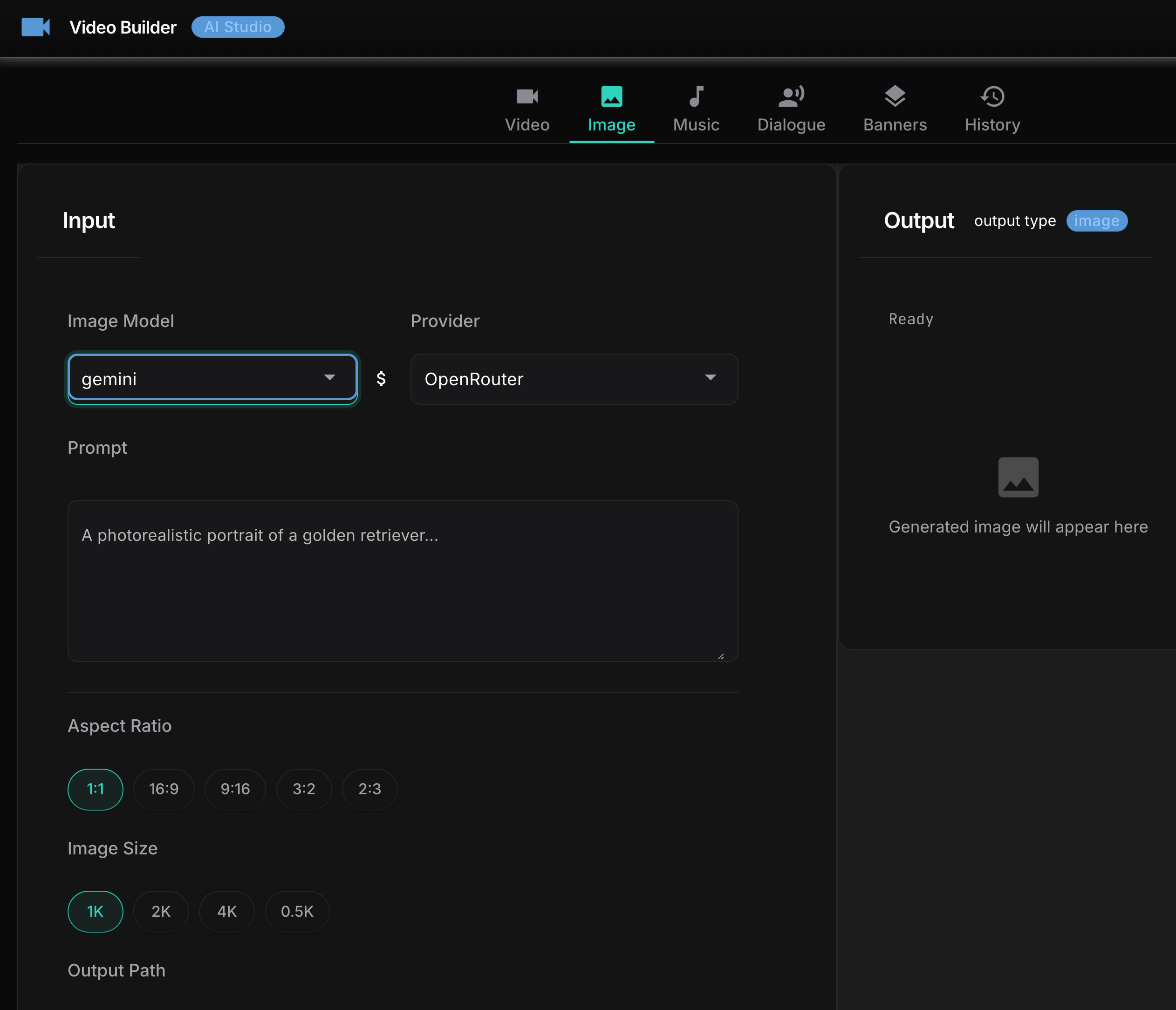Open the History tab label
This screenshot has height=1010, width=1176.
coord(992,125)
